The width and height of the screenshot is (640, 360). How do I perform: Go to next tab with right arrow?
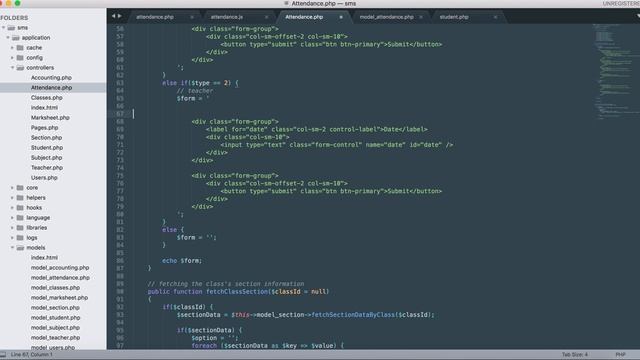click(x=120, y=16)
